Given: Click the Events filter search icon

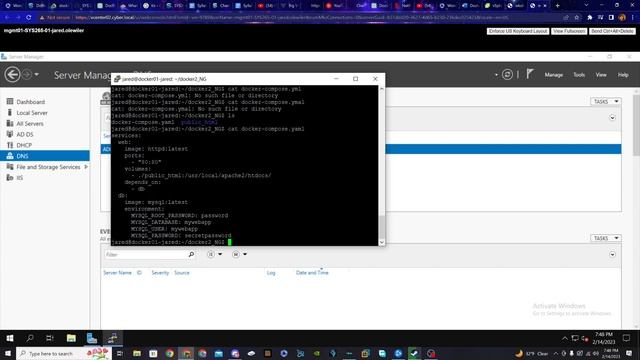Looking at the screenshot, I should pyautogui.click(x=191, y=254).
